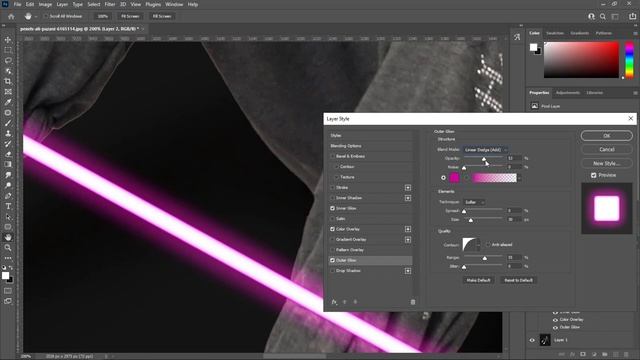The height and width of the screenshot is (360, 640).
Task: Uncheck the Color Overlay effect
Action: pyautogui.click(x=332, y=229)
